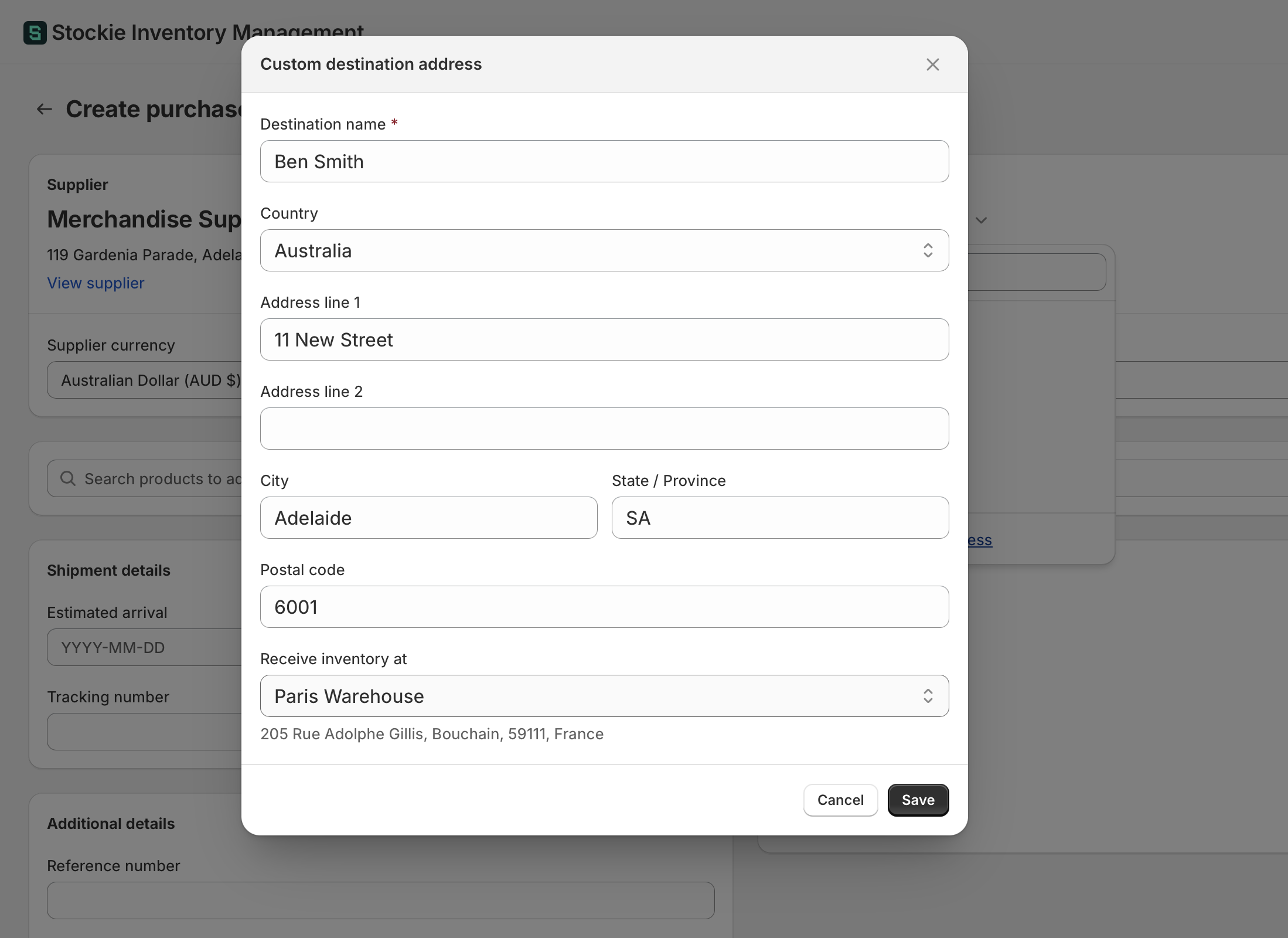
Task: Open the View supplier link
Action: pos(96,283)
